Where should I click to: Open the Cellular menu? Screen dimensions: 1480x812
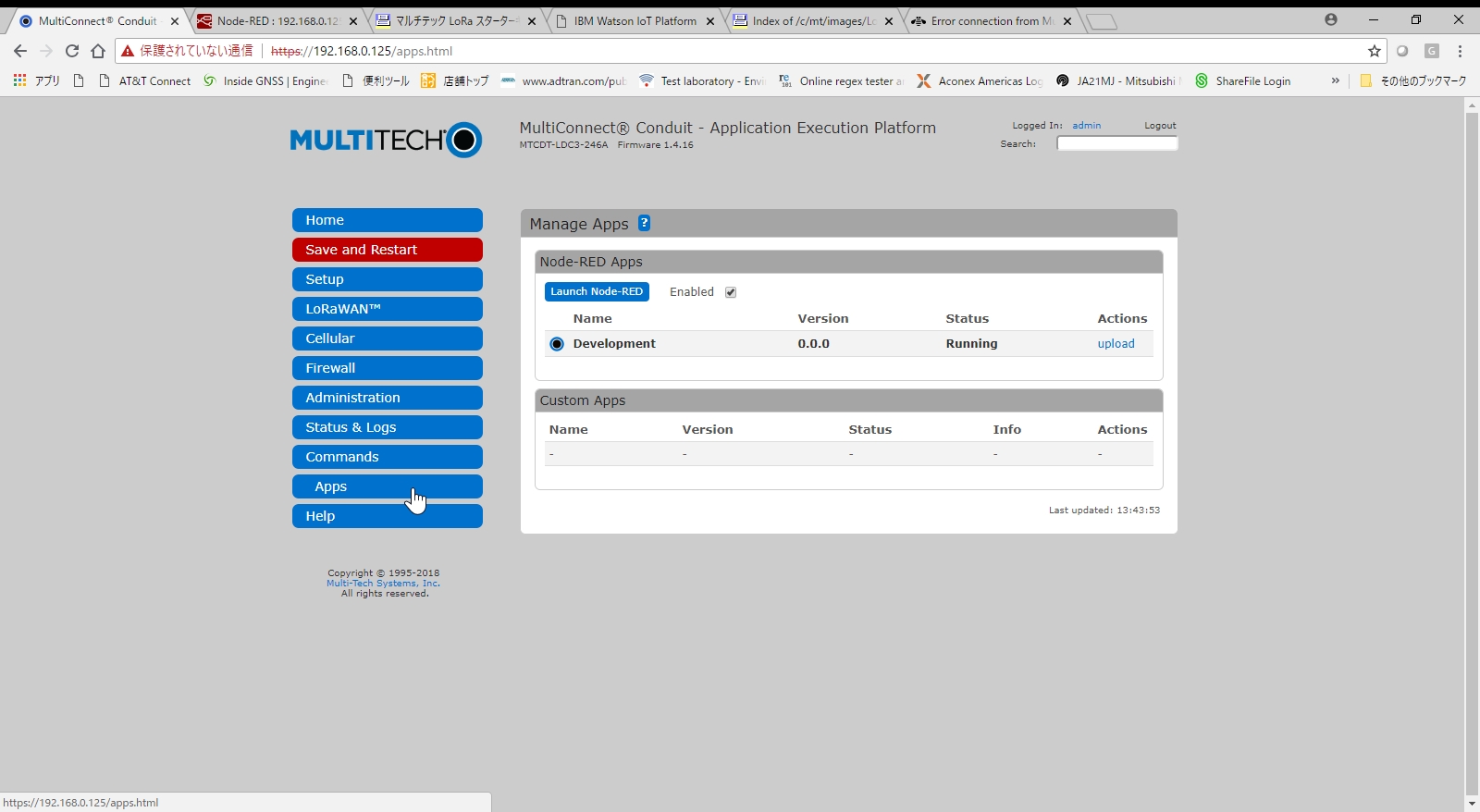[x=388, y=338]
